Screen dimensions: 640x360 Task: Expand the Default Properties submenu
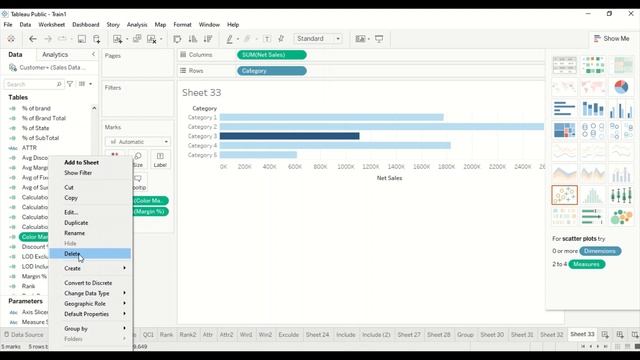[90, 314]
